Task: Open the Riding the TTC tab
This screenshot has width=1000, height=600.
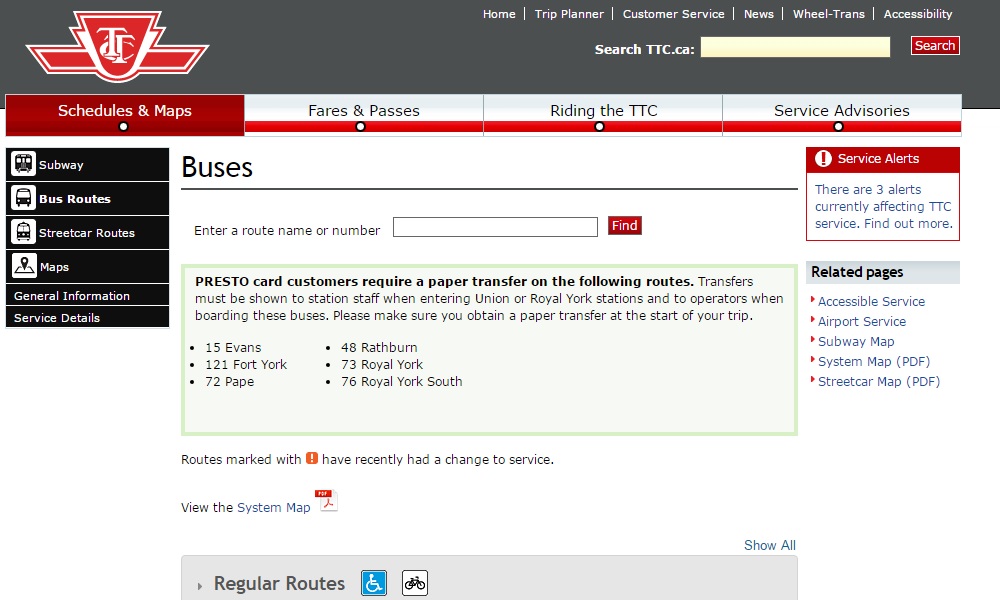Action: [603, 111]
